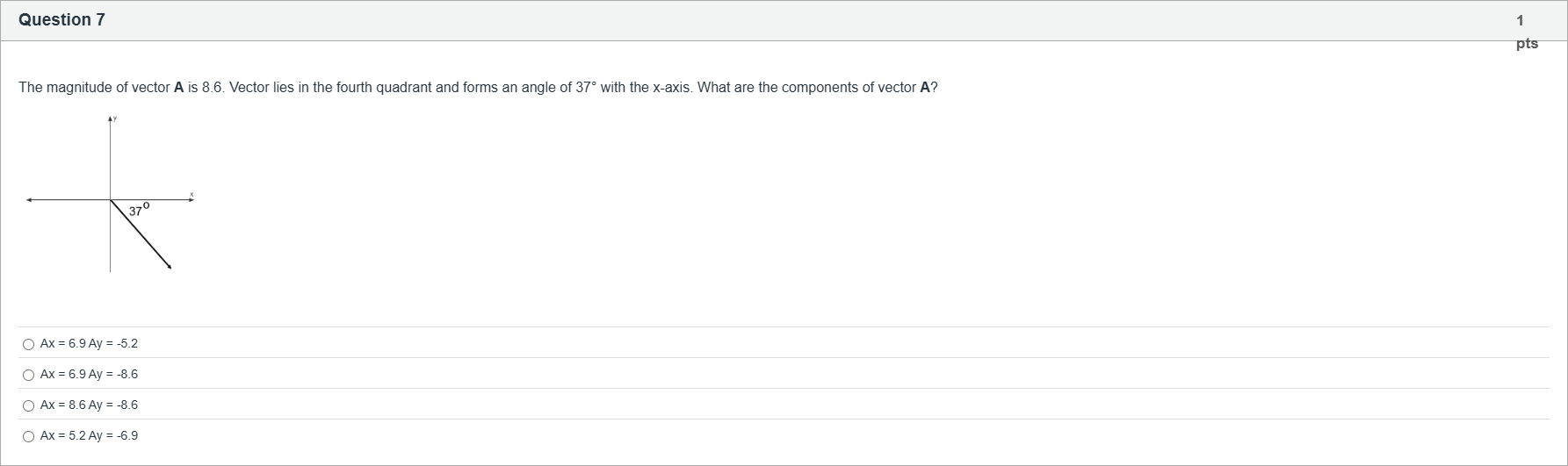Click the x-axis label on the diagram

coord(191,194)
